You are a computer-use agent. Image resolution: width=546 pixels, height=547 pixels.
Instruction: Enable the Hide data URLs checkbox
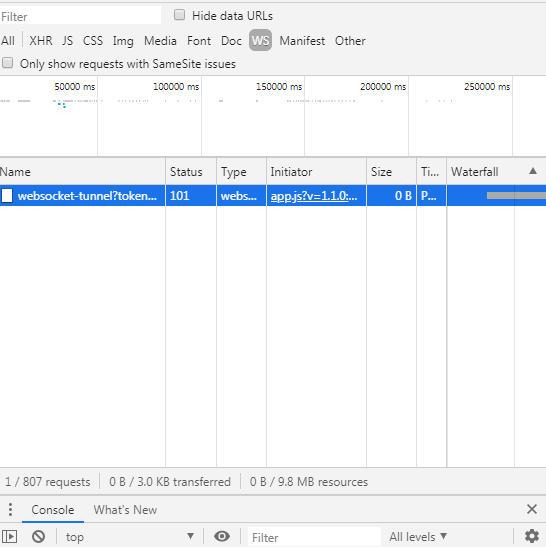pyautogui.click(x=179, y=15)
